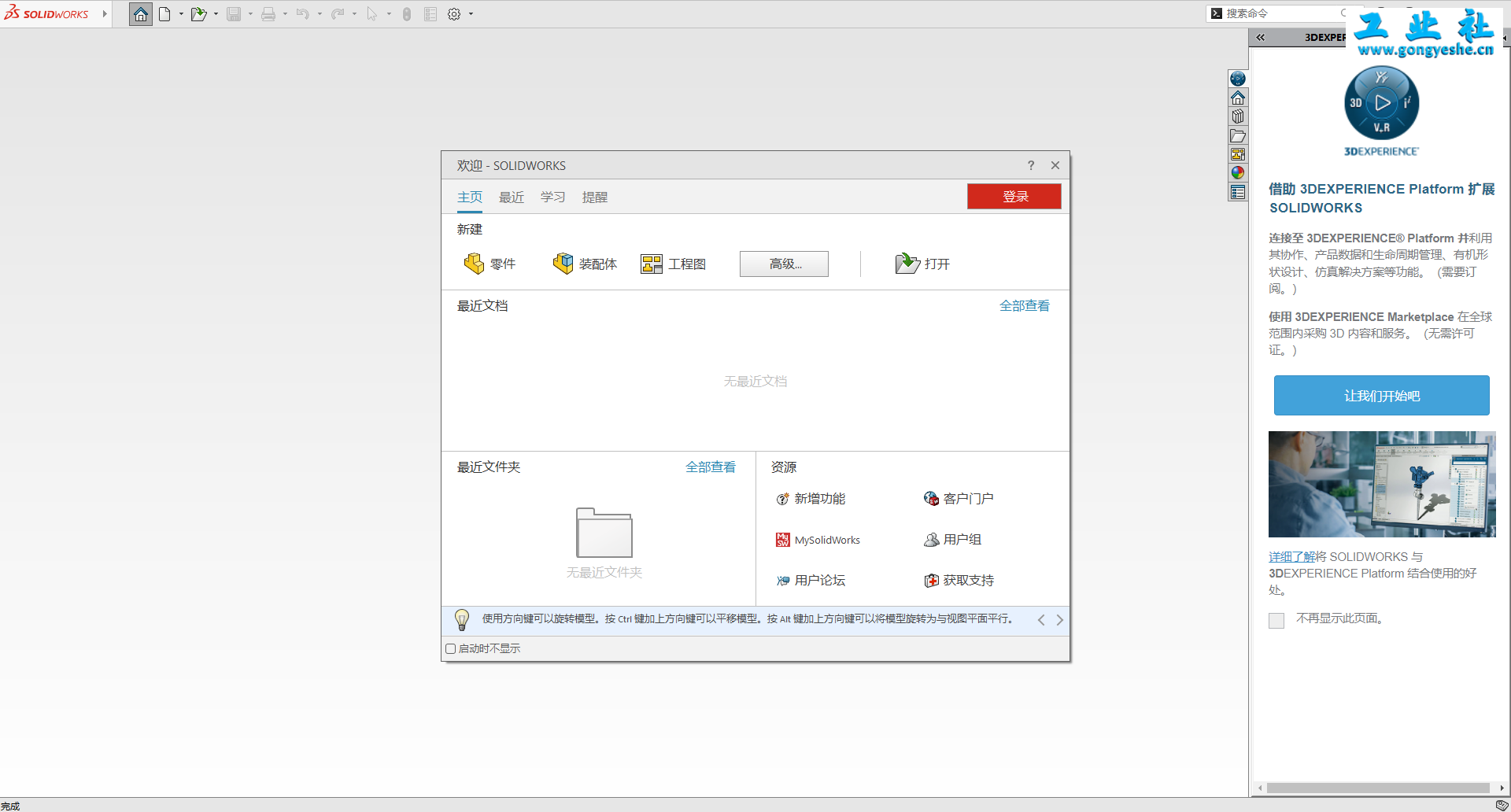Open Appearances color ball tab in the task pane
Image resolution: width=1511 pixels, height=812 pixels.
click(x=1238, y=173)
